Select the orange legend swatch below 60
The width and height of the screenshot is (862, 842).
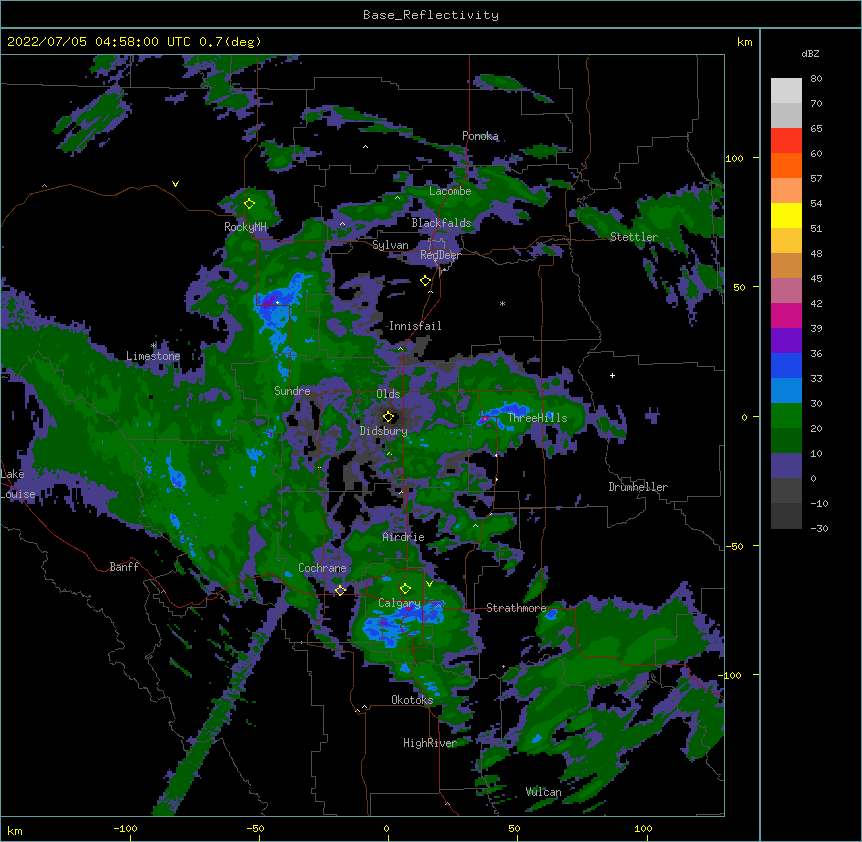click(786, 165)
